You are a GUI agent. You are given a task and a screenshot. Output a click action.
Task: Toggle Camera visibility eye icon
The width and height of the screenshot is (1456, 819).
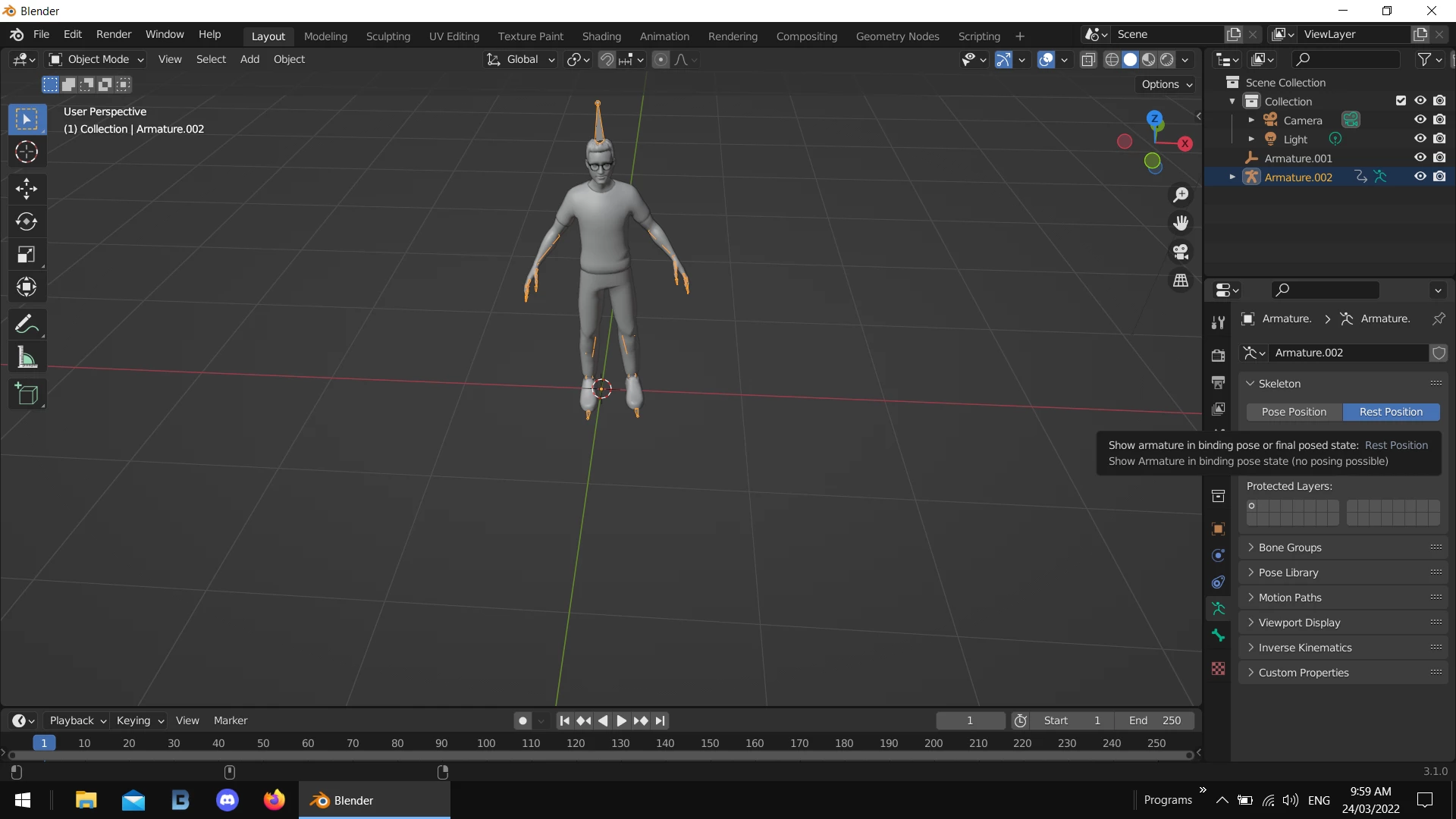click(1420, 120)
